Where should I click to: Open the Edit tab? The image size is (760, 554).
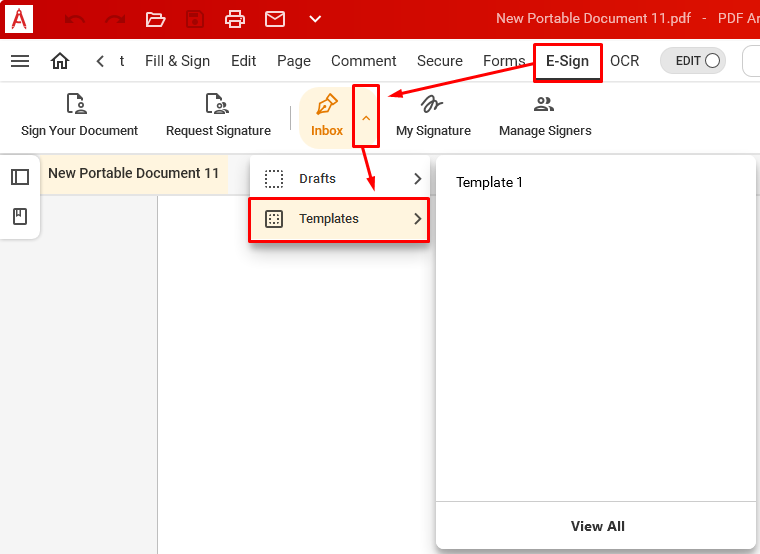(x=243, y=61)
